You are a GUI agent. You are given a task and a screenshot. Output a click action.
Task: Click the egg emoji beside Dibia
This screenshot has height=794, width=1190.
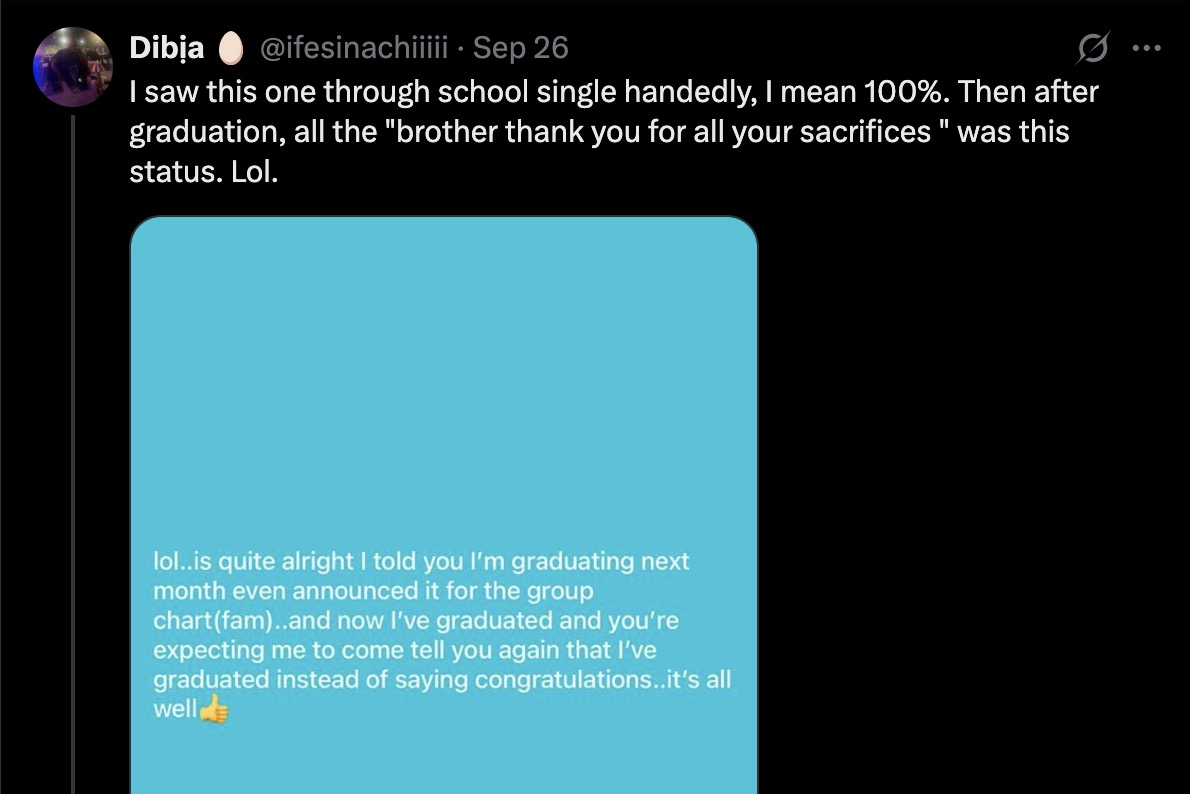click(x=231, y=47)
